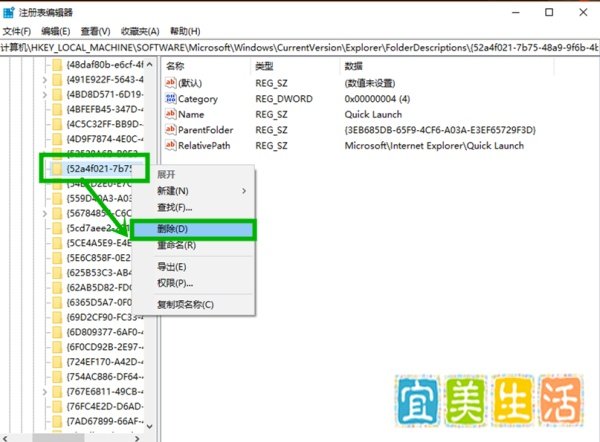The image size is (600, 442).
Task: Click the RelativePath value string icon
Action: tap(170, 145)
